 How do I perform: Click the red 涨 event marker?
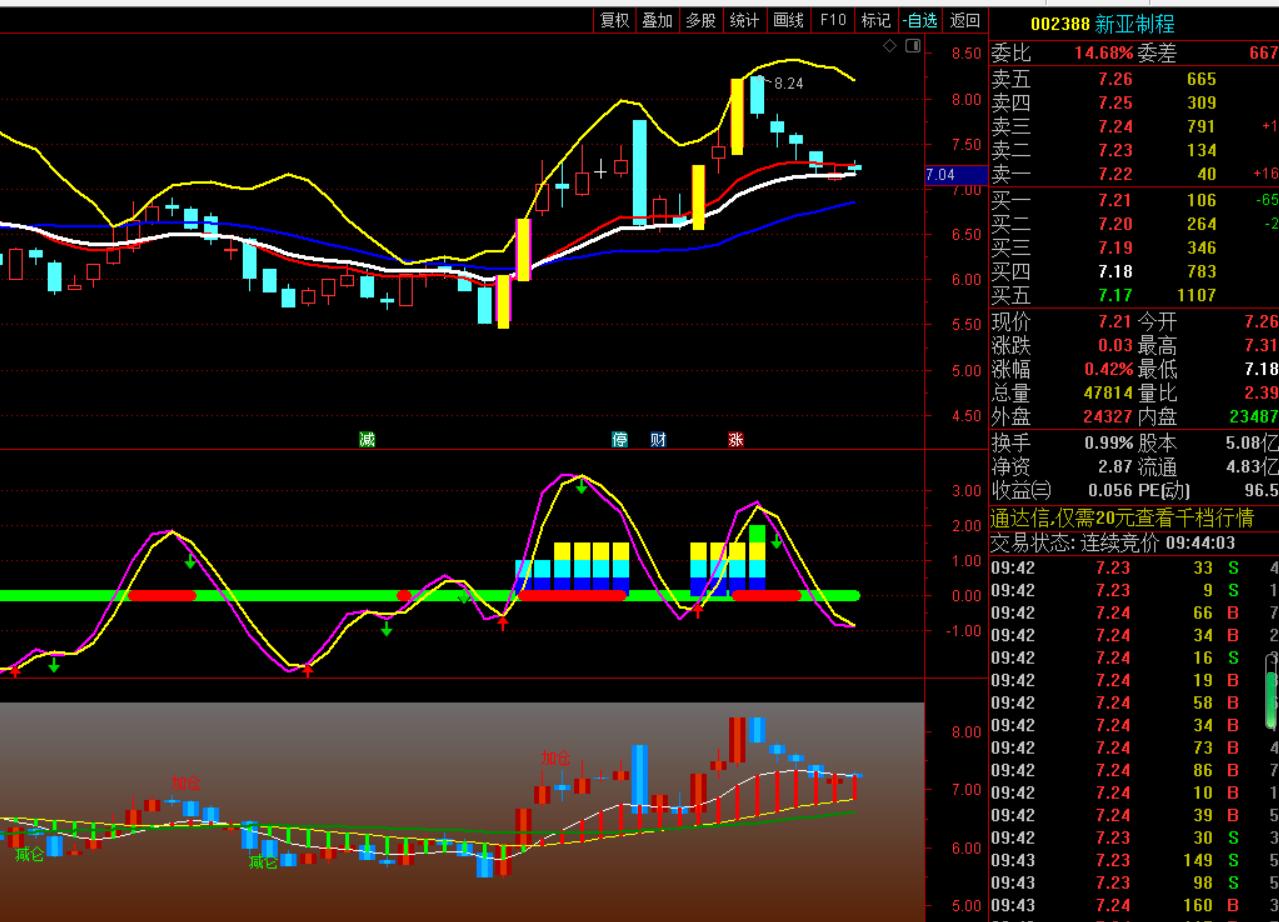736,439
